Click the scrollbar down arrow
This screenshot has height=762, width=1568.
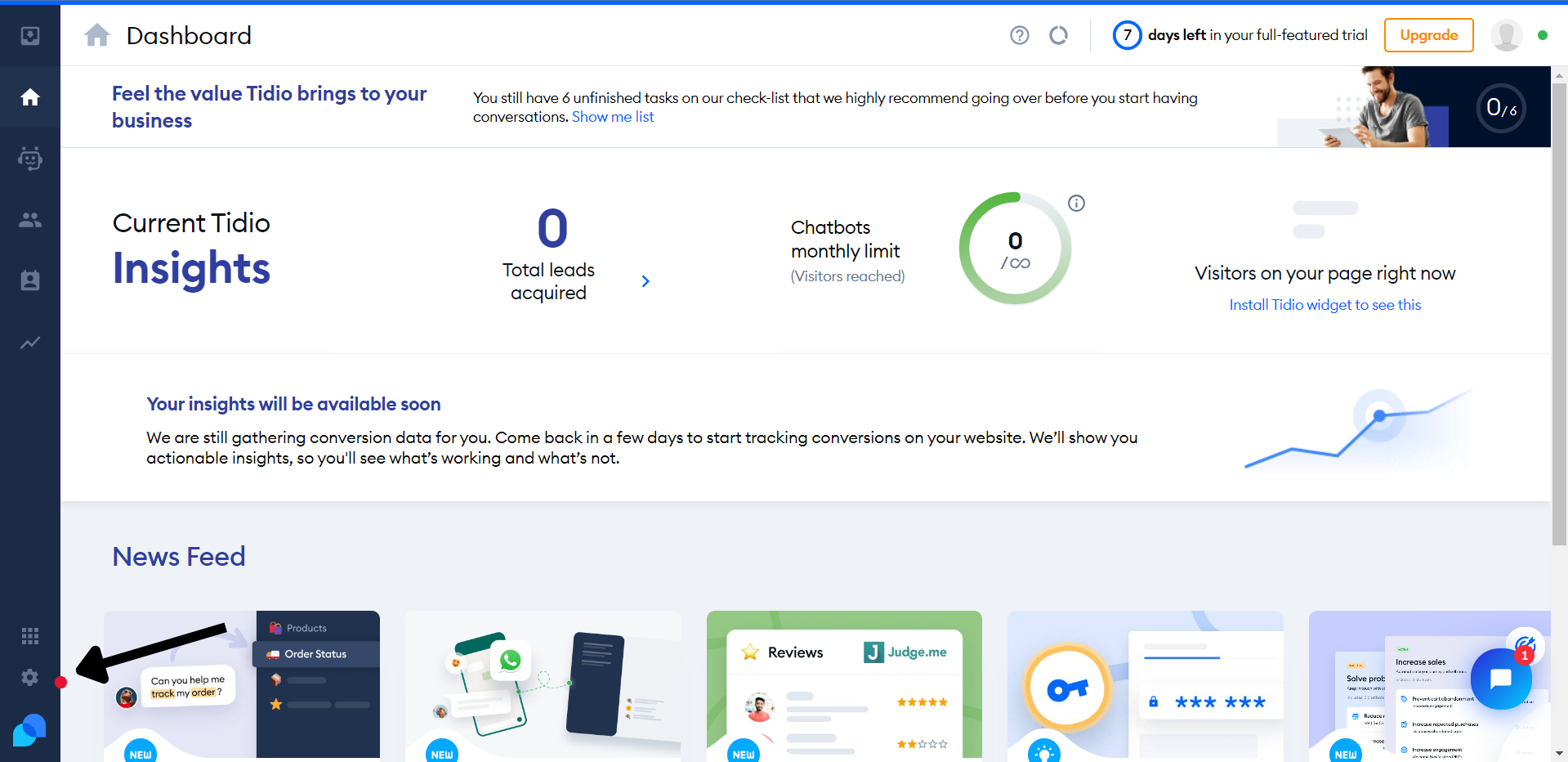coord(1559,753)
